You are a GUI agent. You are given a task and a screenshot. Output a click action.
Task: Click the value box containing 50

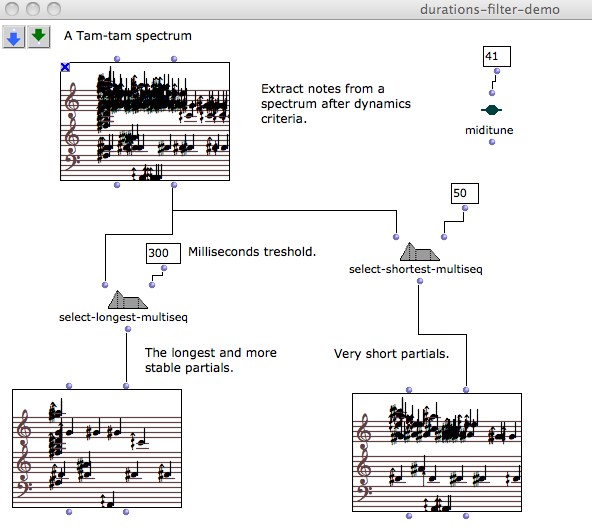pos(465,194)
